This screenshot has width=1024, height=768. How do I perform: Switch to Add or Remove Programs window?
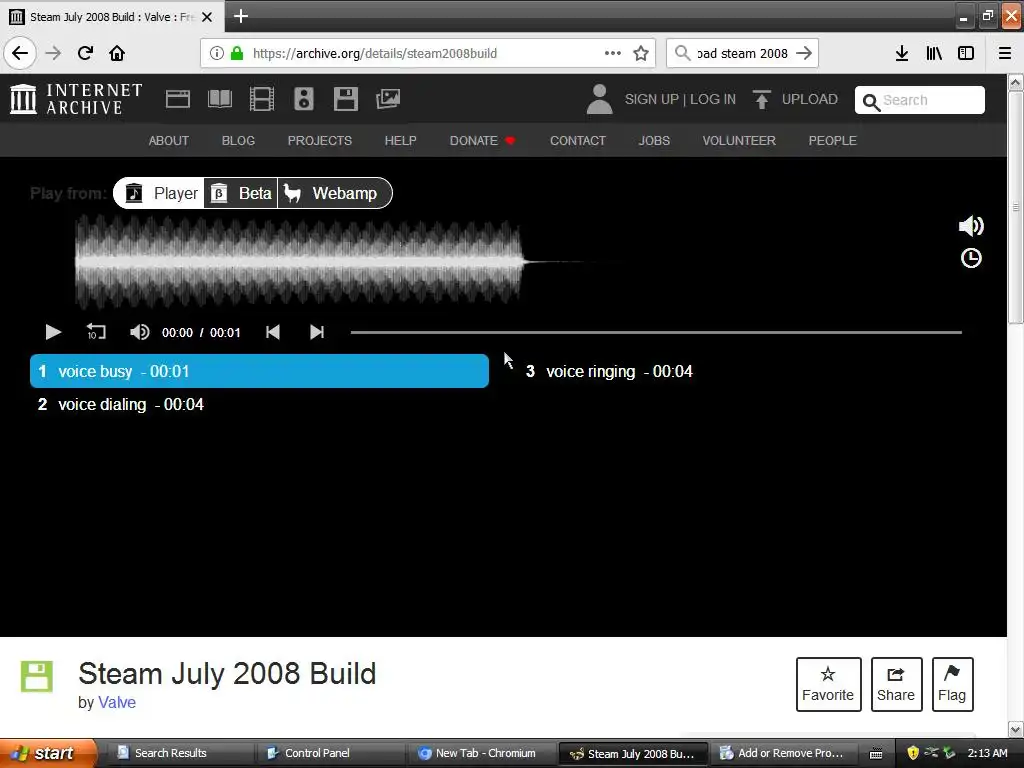click(782, 753)
